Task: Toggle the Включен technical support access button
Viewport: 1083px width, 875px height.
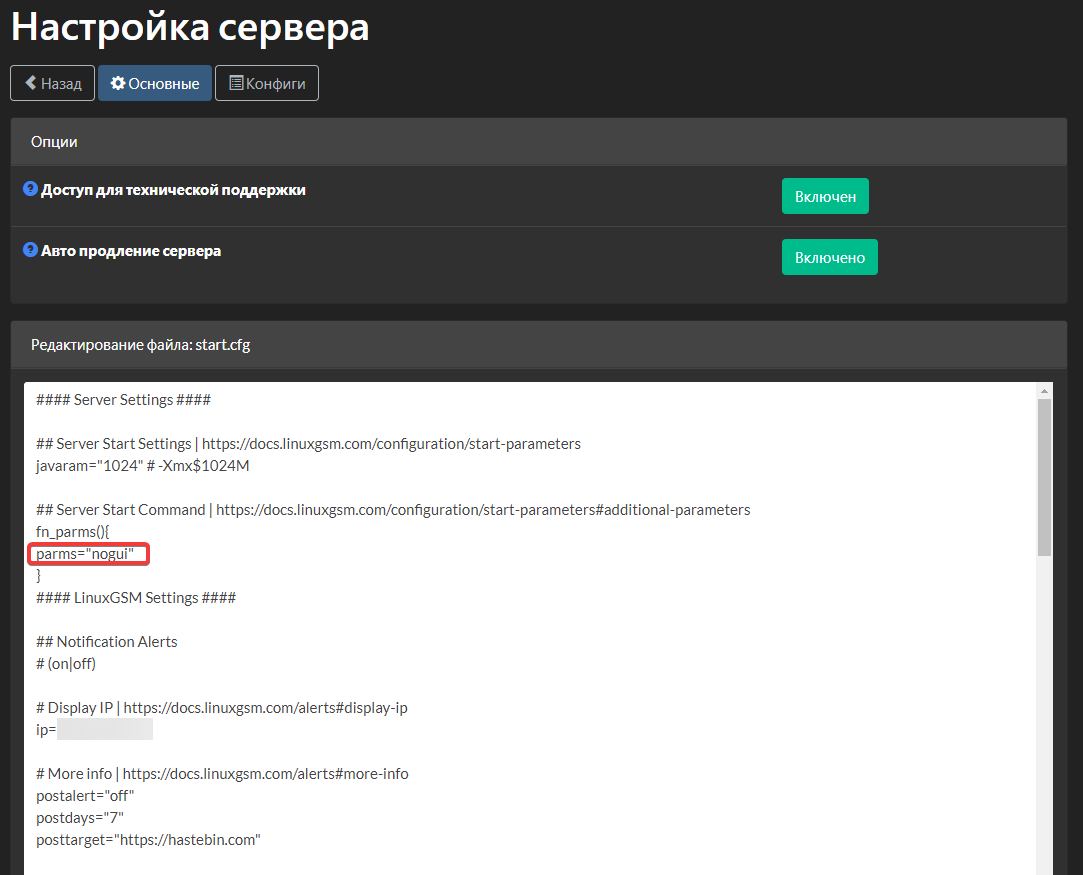Action: tap(825, 196)
